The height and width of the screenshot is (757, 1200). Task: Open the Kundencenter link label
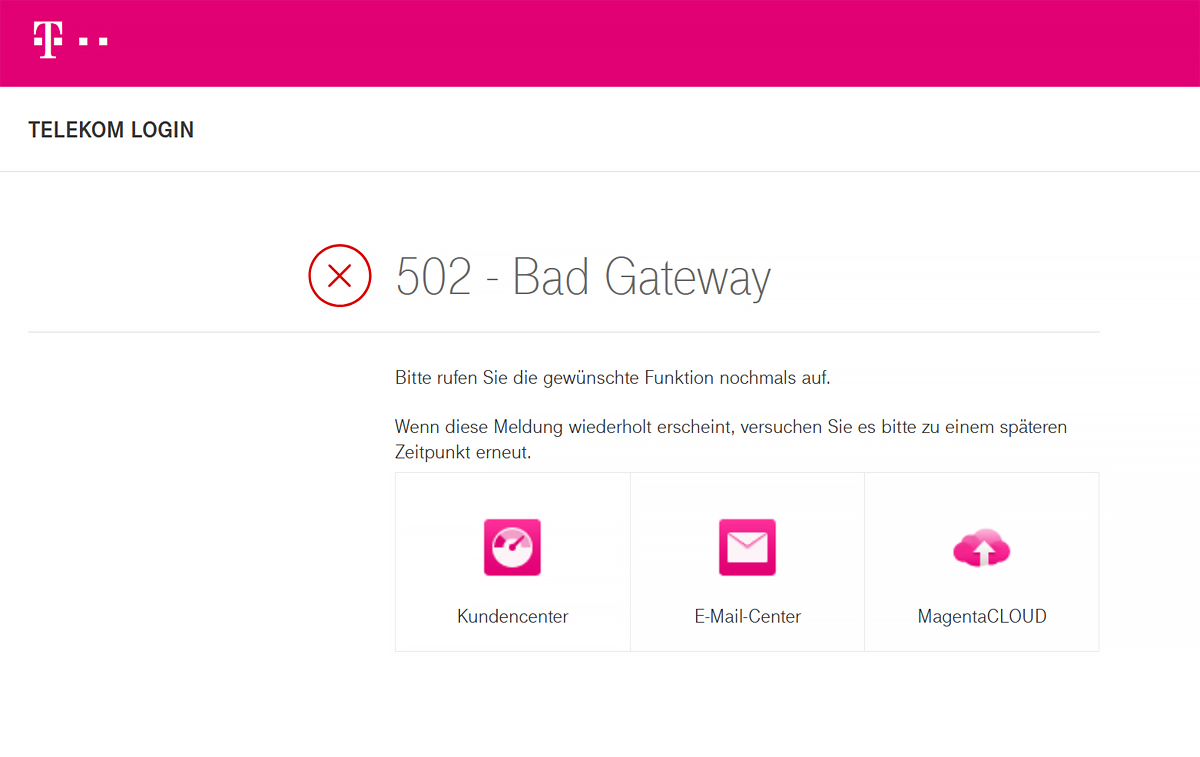pos(513,617)
